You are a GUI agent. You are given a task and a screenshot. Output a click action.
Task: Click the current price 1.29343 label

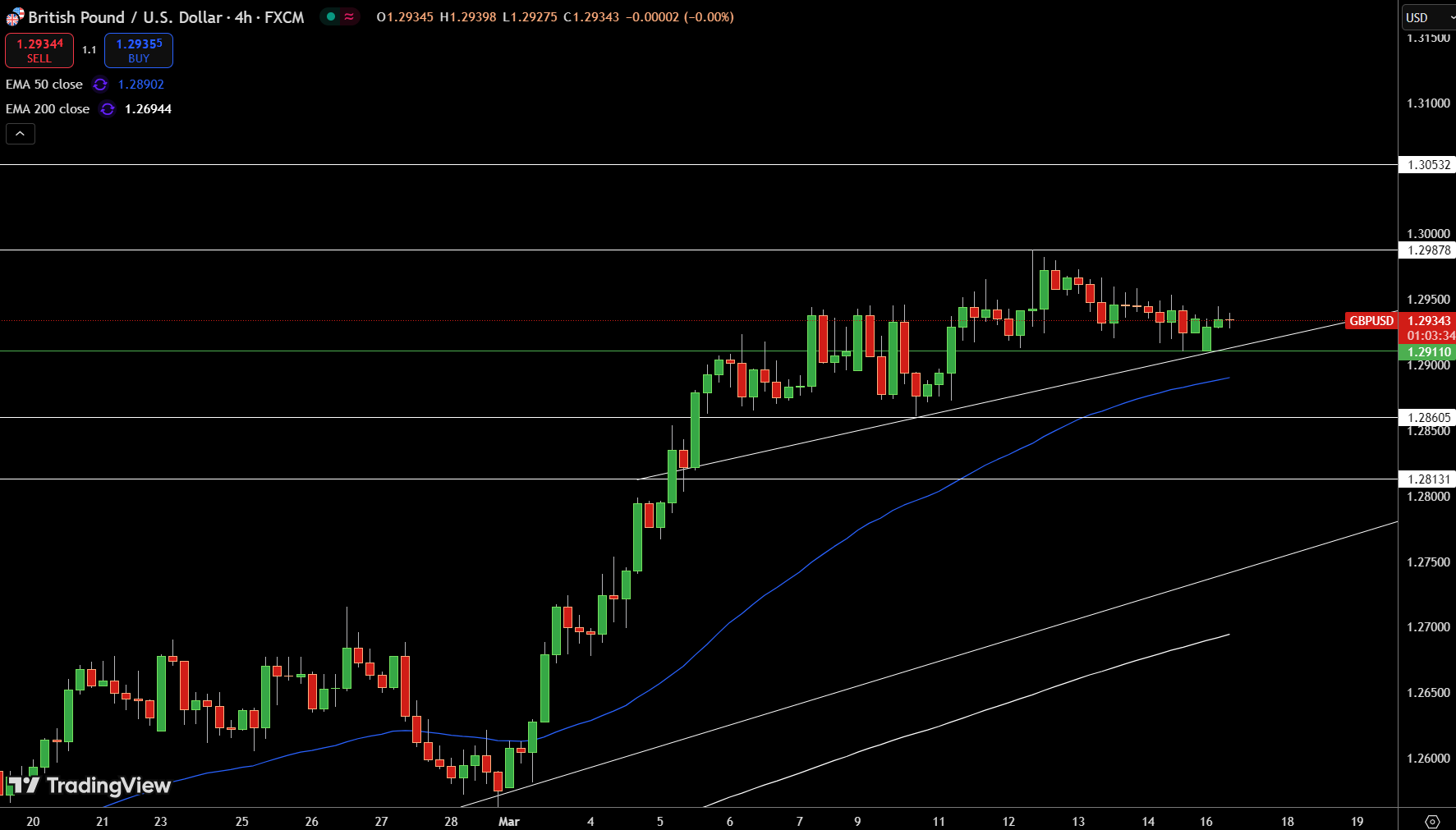1427,321
